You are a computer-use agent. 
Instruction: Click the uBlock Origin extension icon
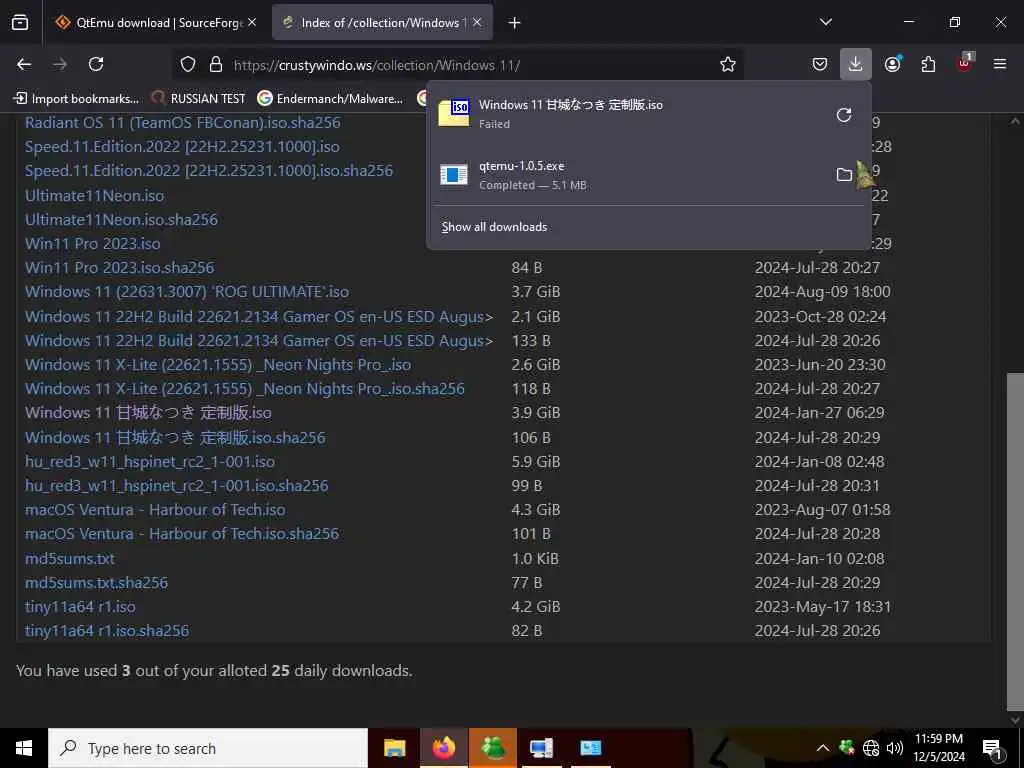click(965, 63)
